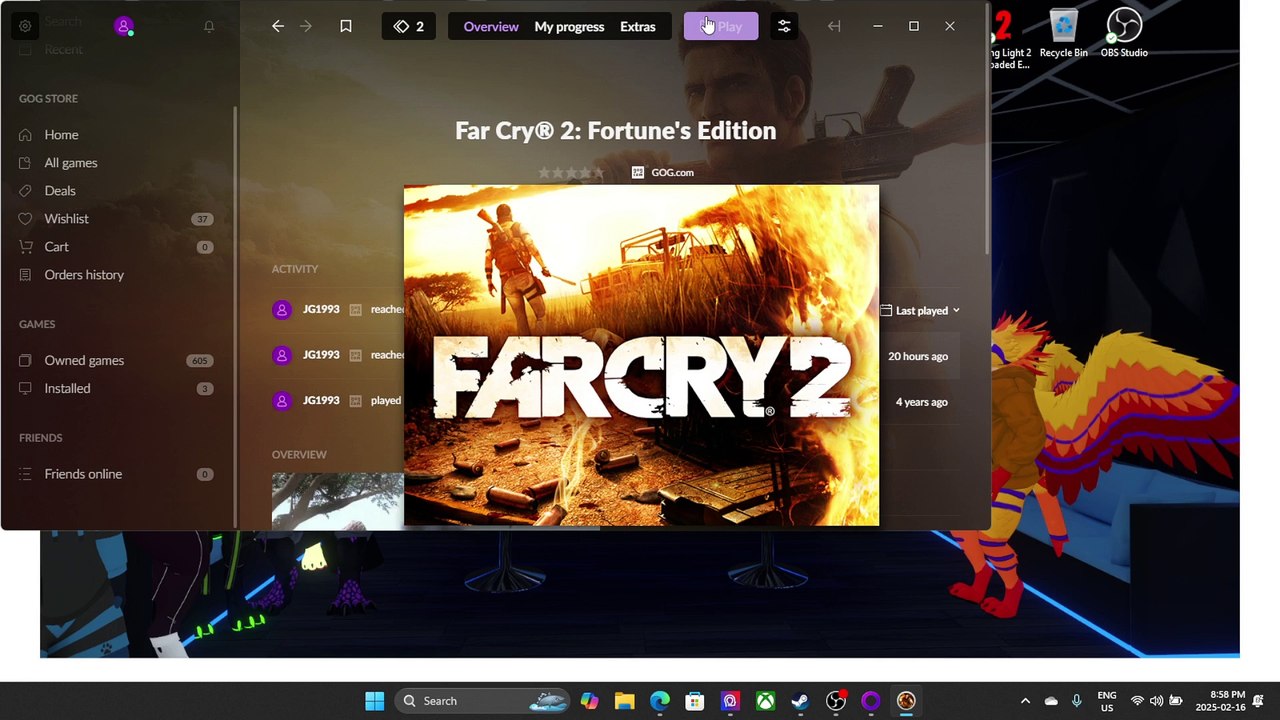Screen dimensions: 1280x720
Task: Open Cart in the sidebar
Action: (x=117, y=247)
